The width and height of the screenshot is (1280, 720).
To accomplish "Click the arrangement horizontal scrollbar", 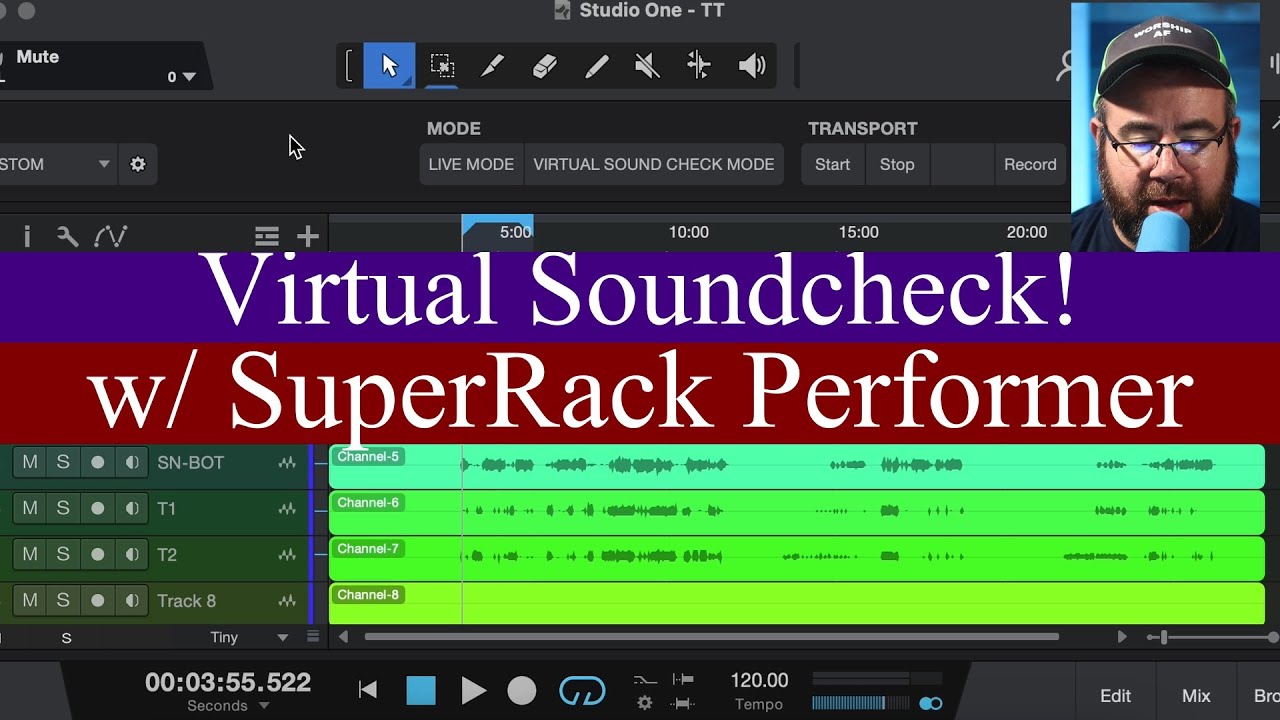I will (711, 637).
